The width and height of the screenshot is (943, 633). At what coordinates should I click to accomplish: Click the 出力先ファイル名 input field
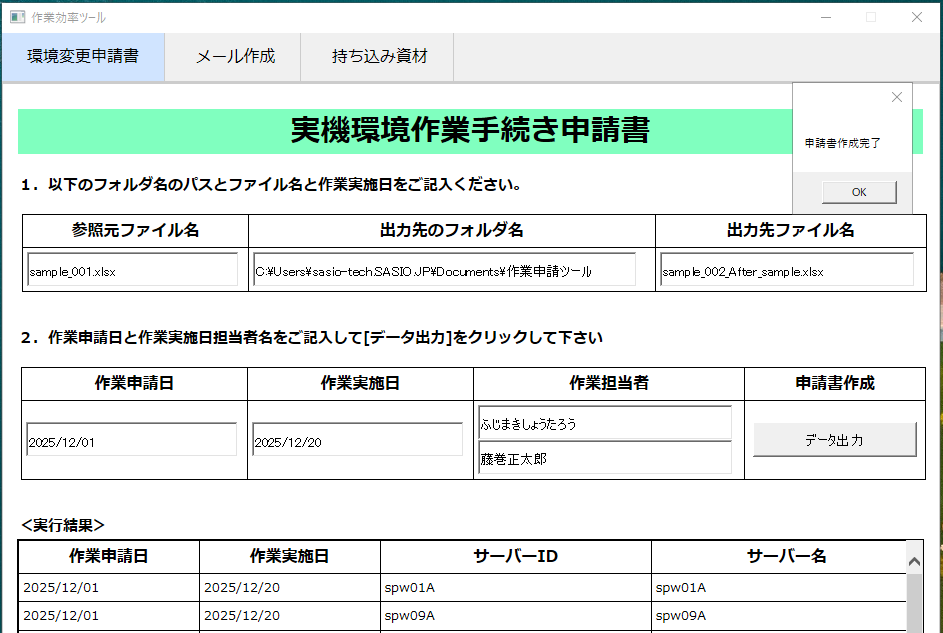coord(786,270)
